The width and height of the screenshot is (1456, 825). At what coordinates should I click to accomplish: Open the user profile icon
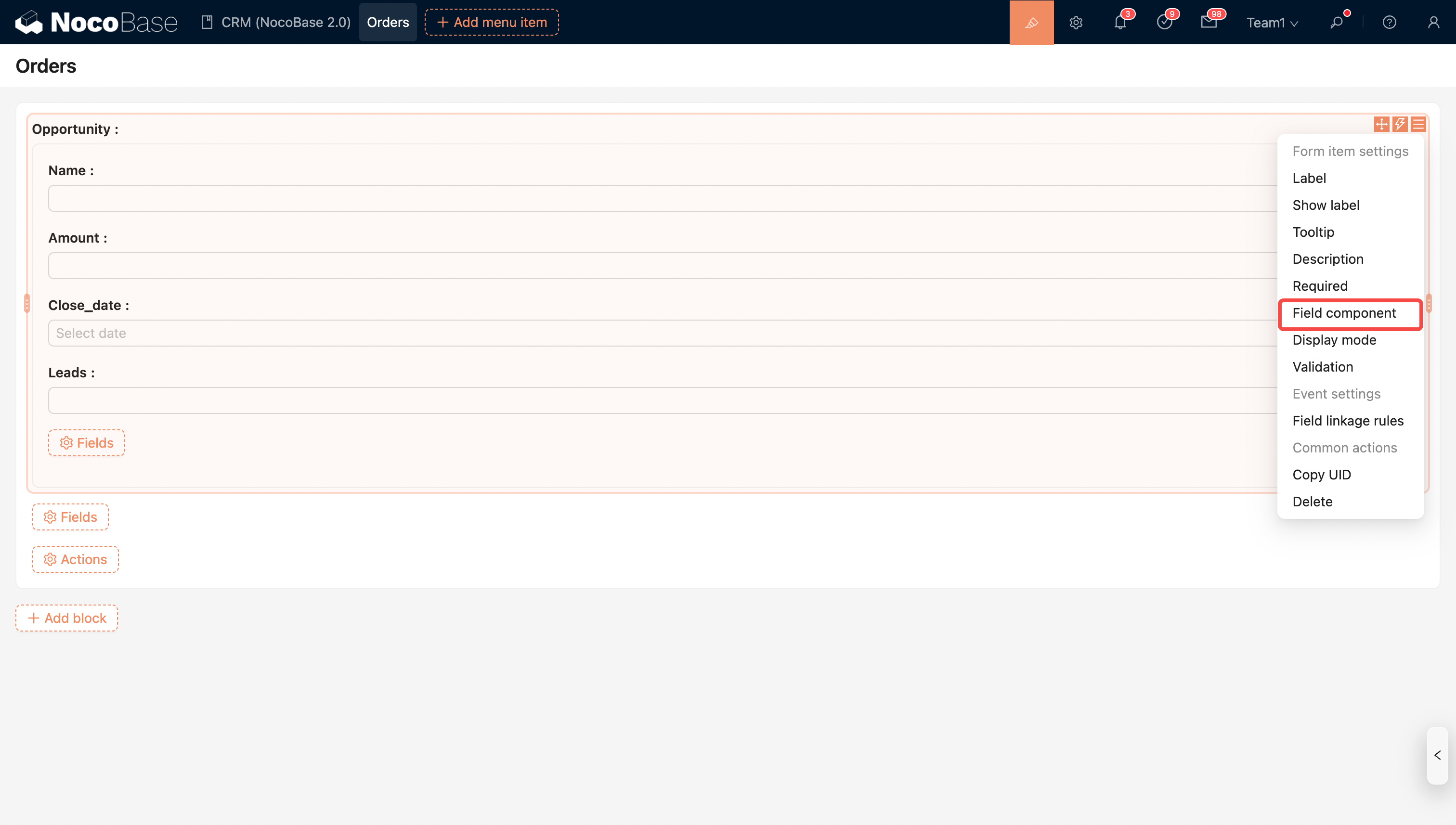(x=1433, y=22)
